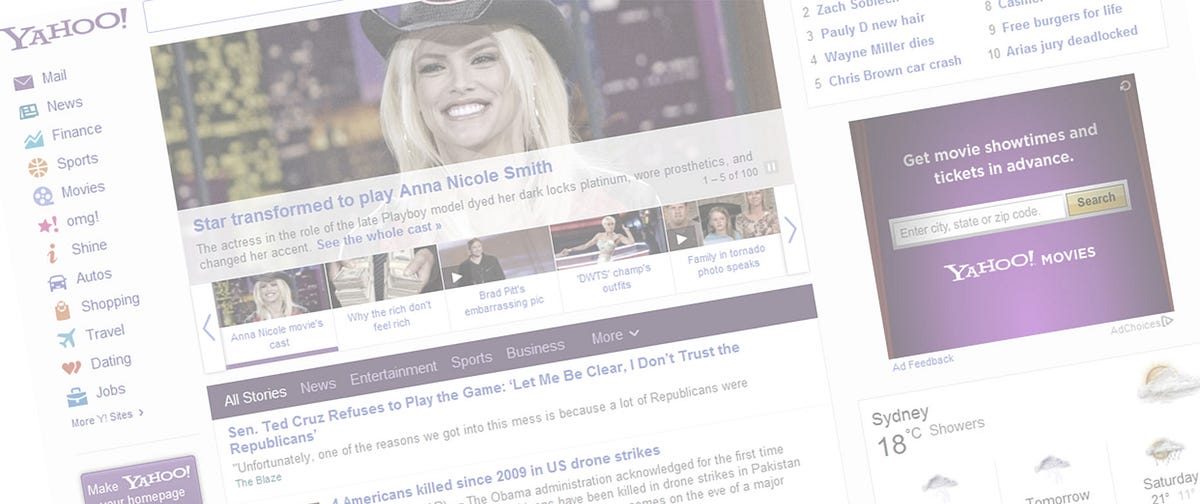Image resolution: width=1200 pixels, height=504 pixels.
Task: Click the Ad Feedback link
Action: (x=923, y=361)
